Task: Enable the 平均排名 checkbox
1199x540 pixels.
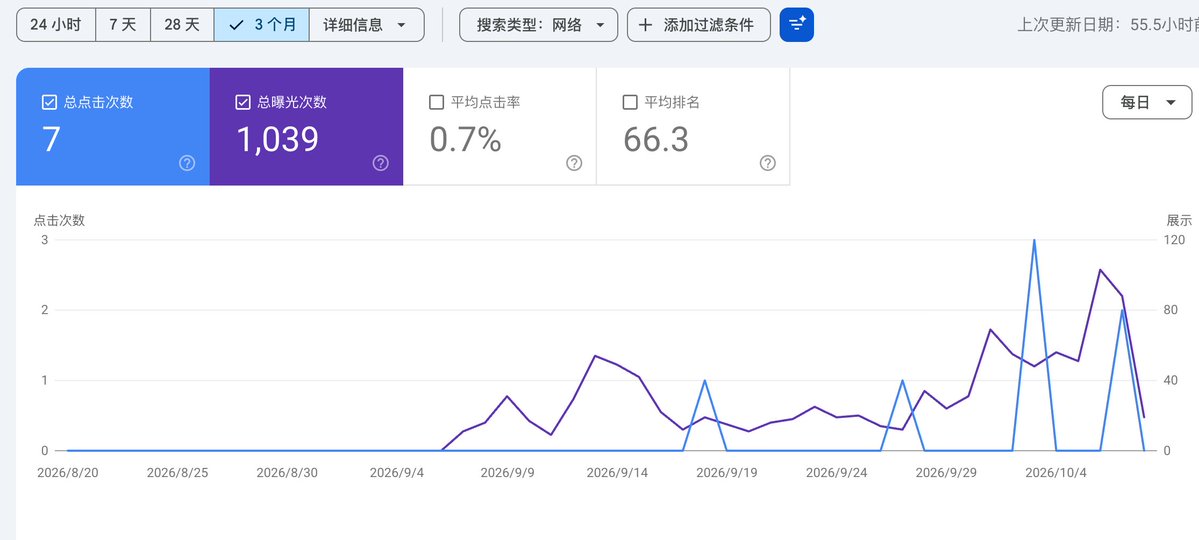Action: (x=630, y=102)
